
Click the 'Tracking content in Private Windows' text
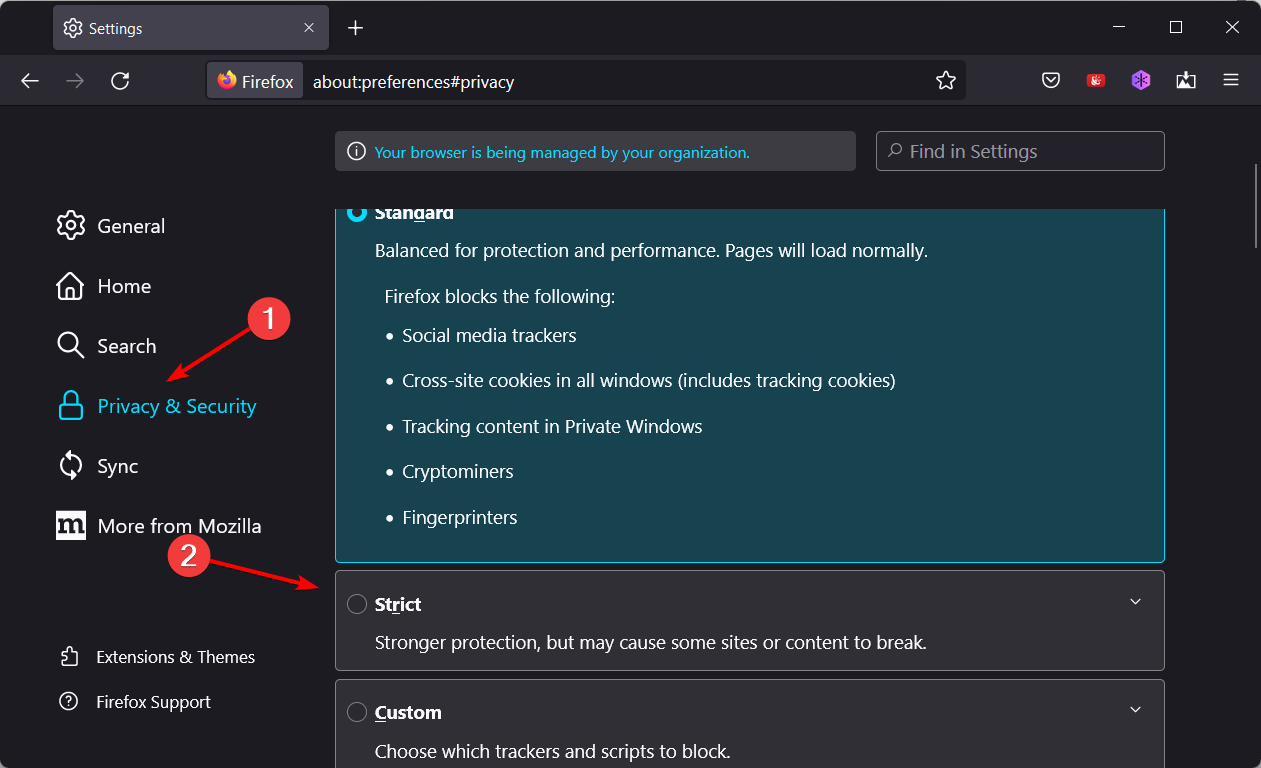click(x=552, y=427)
